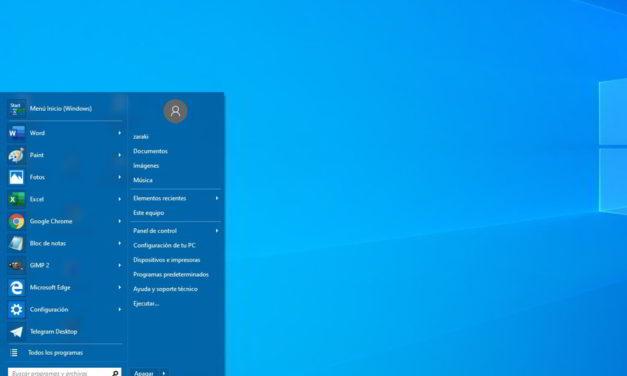Viewport: 627px width, 376px height.
Task: Expand Microsoft Edge submenu arrow
Action: tap(120, 288)
